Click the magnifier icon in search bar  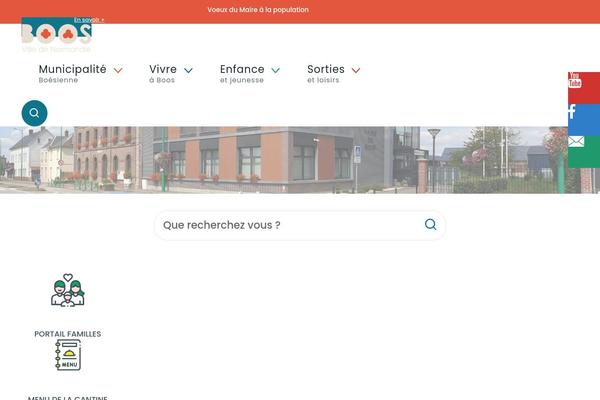point(430,224)
